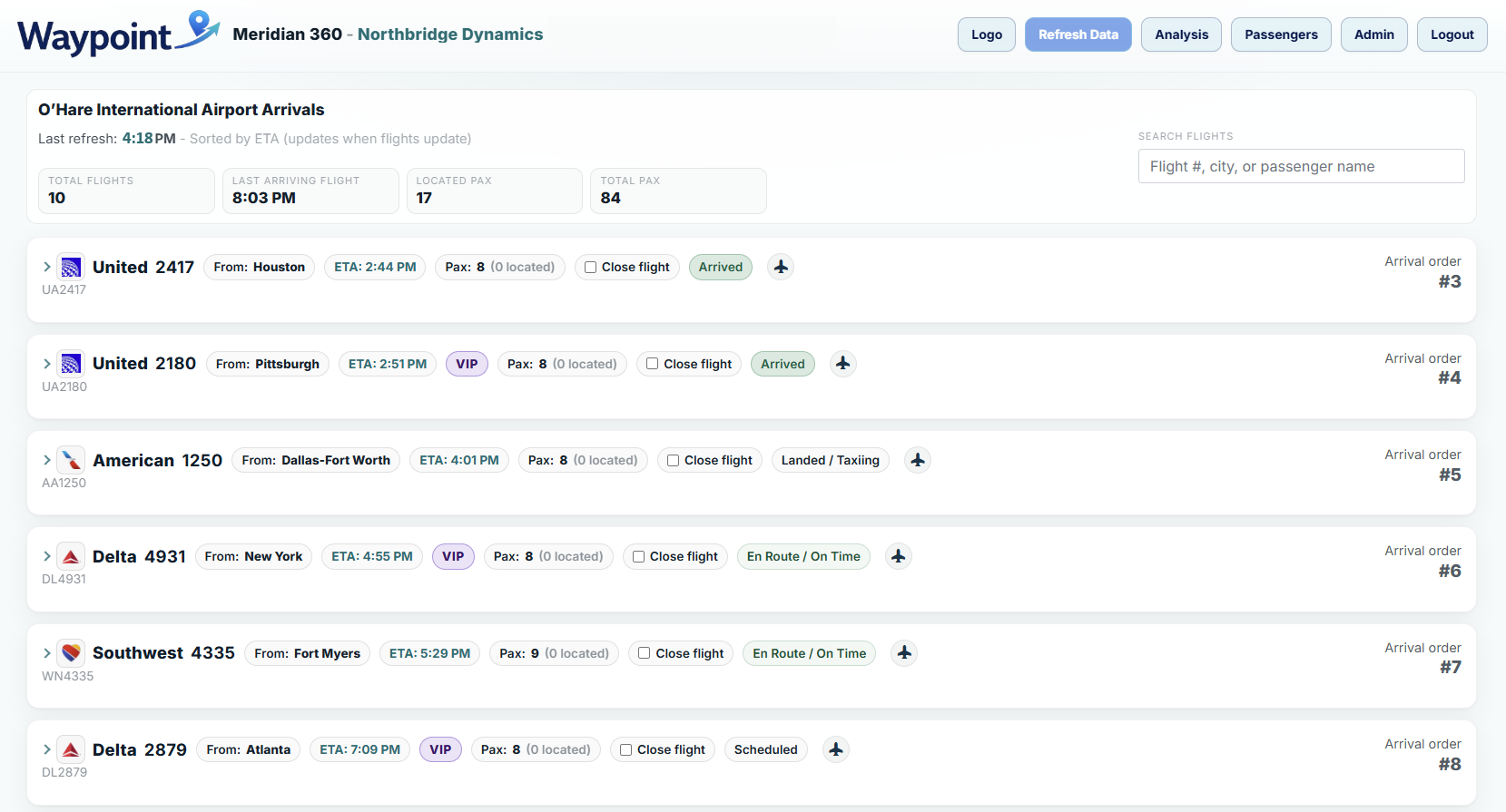Go to the Passengers section

click(x=1280, y=34)
